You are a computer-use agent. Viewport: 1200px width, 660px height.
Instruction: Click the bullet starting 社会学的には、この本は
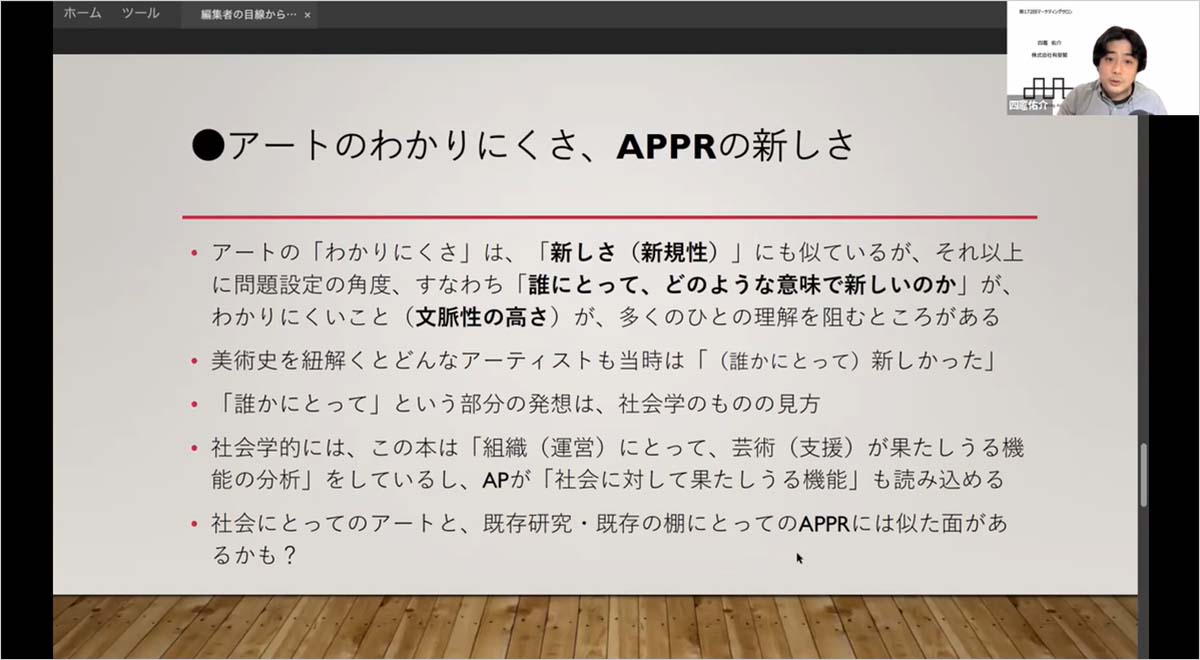(x=617, y=464)
